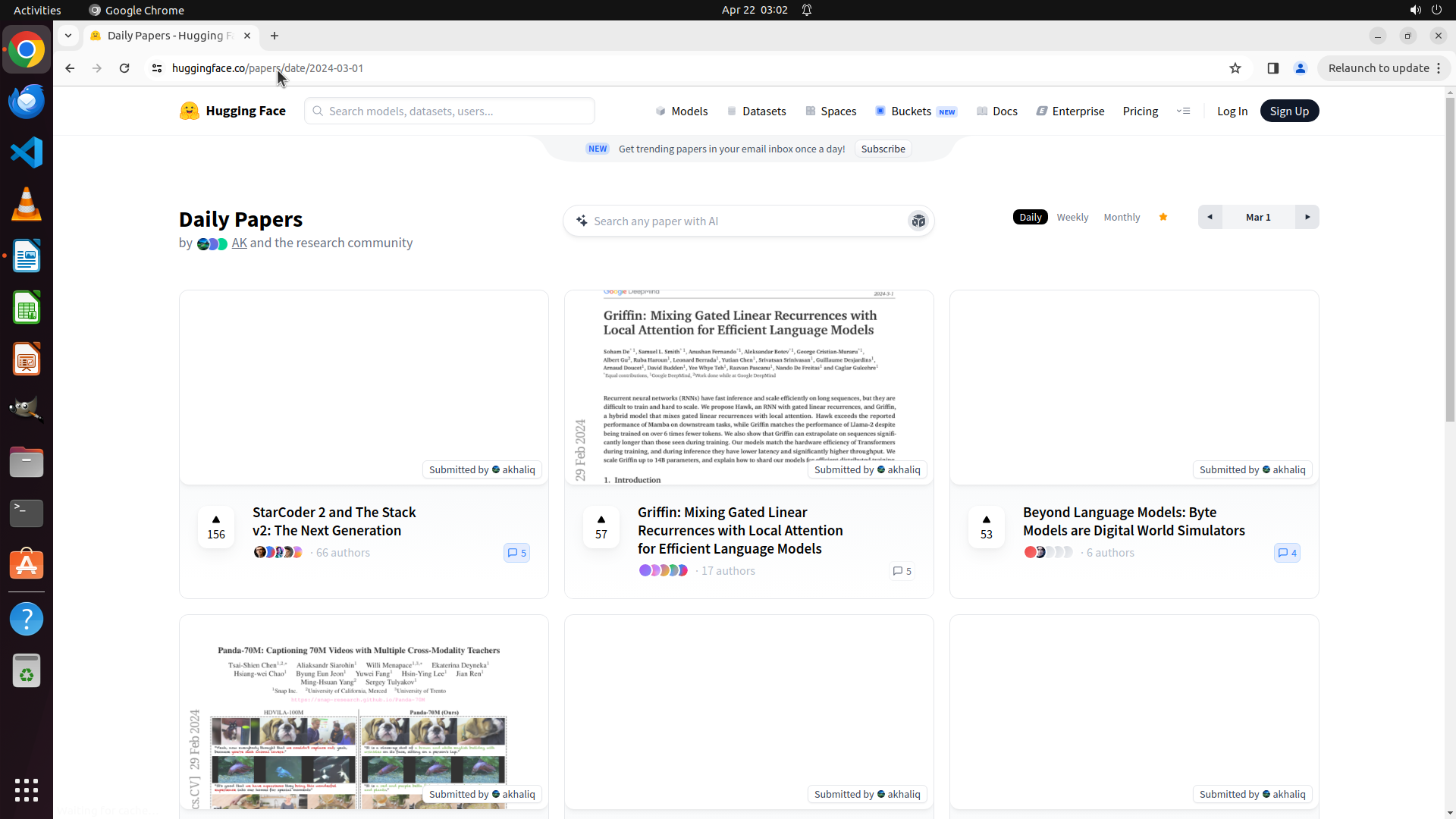Bookmark this page with the star icon
Viewport: 1456px width, 819px height.
click(1235, 68)
